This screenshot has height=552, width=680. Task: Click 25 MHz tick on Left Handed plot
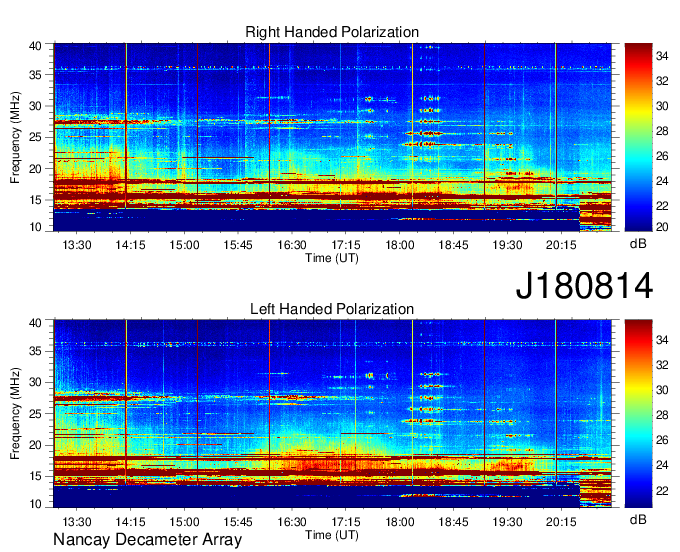point(35,414)
